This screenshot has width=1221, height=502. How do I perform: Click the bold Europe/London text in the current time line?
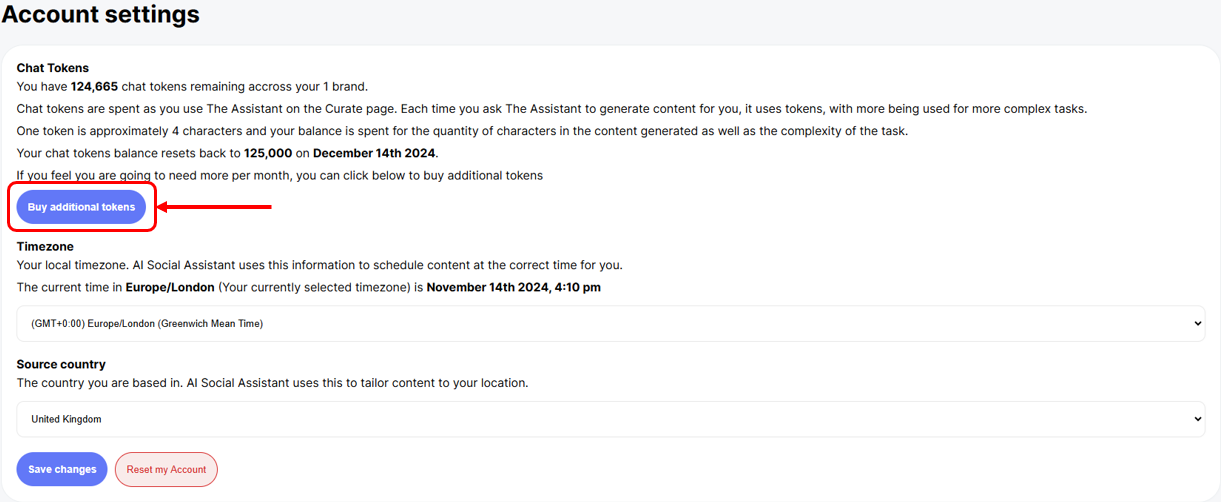tap(170, 287)
